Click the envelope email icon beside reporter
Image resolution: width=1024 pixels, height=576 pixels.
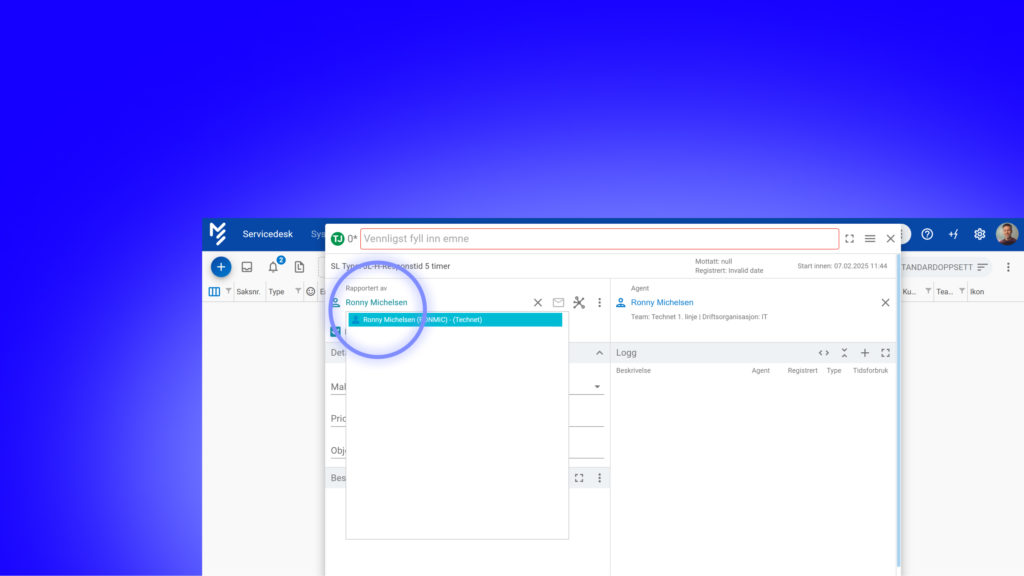coord(558,302)
